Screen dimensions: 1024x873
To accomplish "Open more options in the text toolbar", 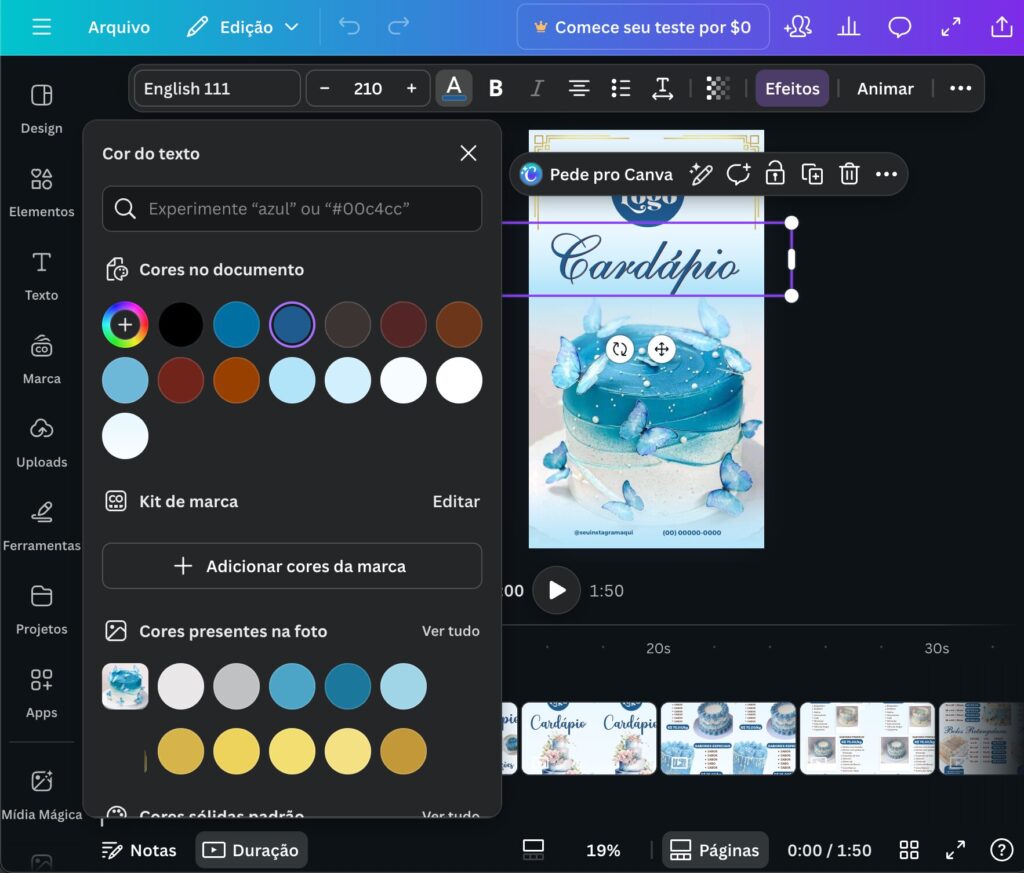I will coord(960,88).
